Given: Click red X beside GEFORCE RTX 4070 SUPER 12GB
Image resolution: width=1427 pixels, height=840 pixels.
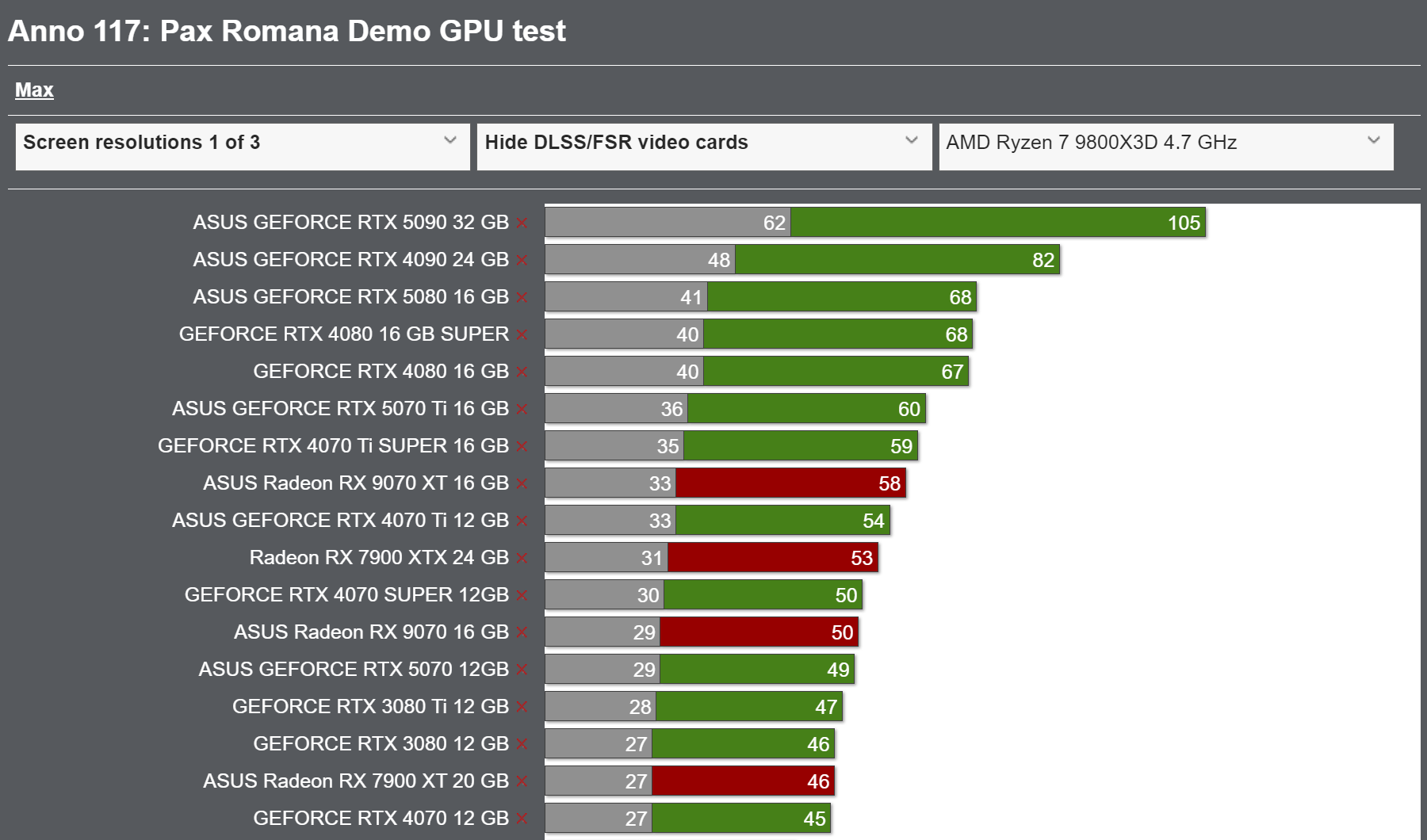Looking at the screenshot, I should [522, 596].
